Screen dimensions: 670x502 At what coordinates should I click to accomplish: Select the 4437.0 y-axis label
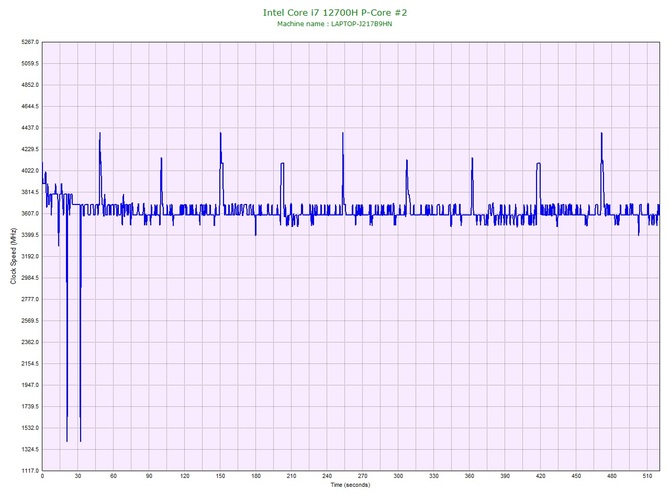pyautogui.click(x=30, y=128)
